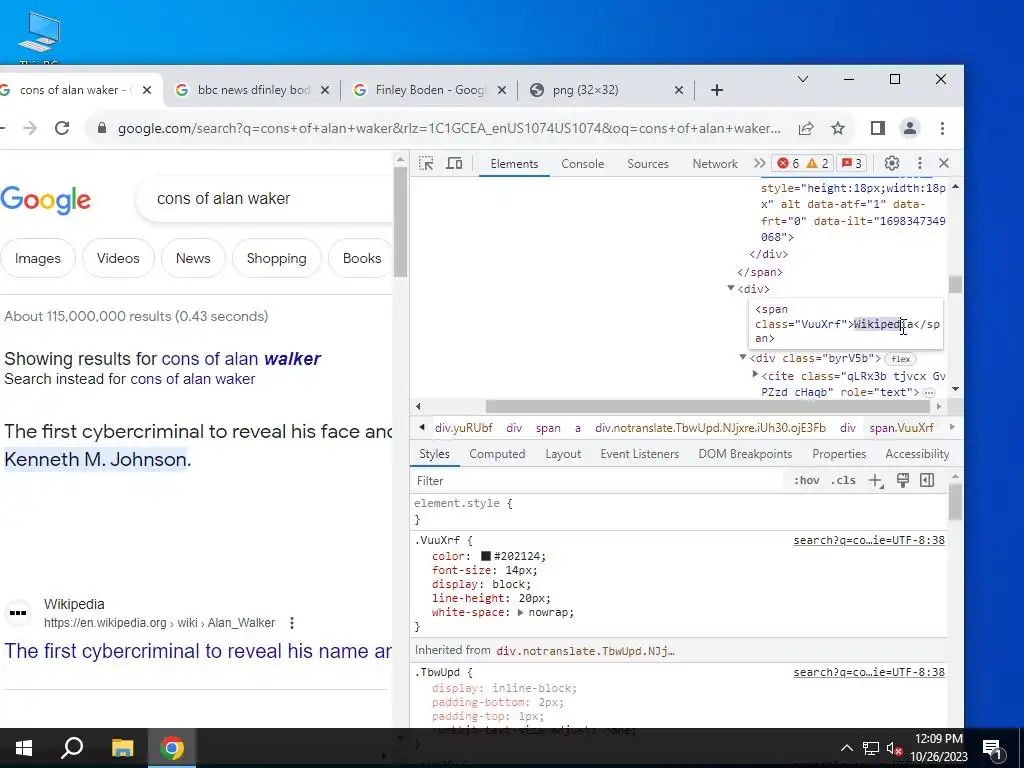
Task: Click the #202124 color swatch
Action: (486, 556)
